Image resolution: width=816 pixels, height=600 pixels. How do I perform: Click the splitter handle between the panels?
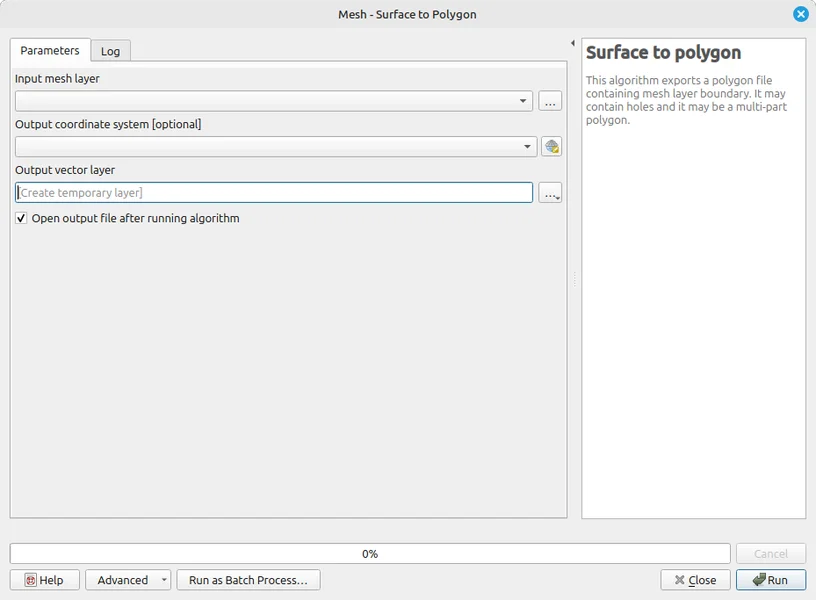pos(574,282)
